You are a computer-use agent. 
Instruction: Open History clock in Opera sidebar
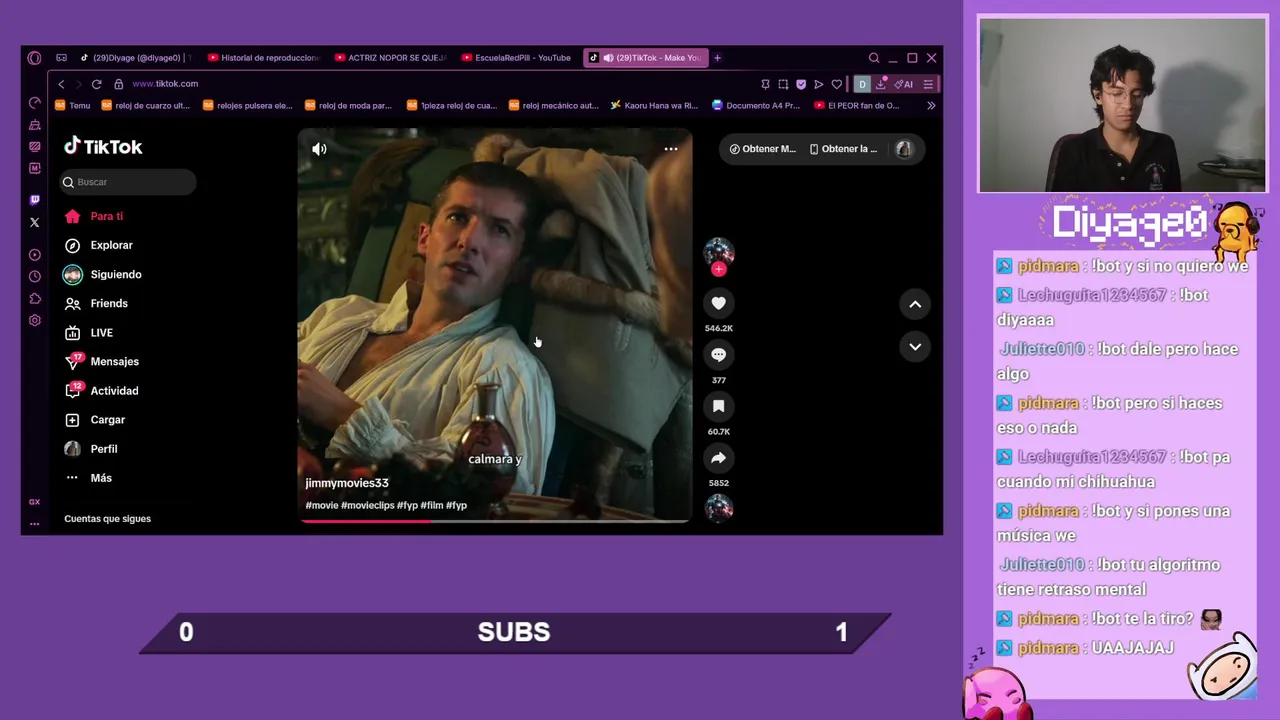[x=34, y=276]
